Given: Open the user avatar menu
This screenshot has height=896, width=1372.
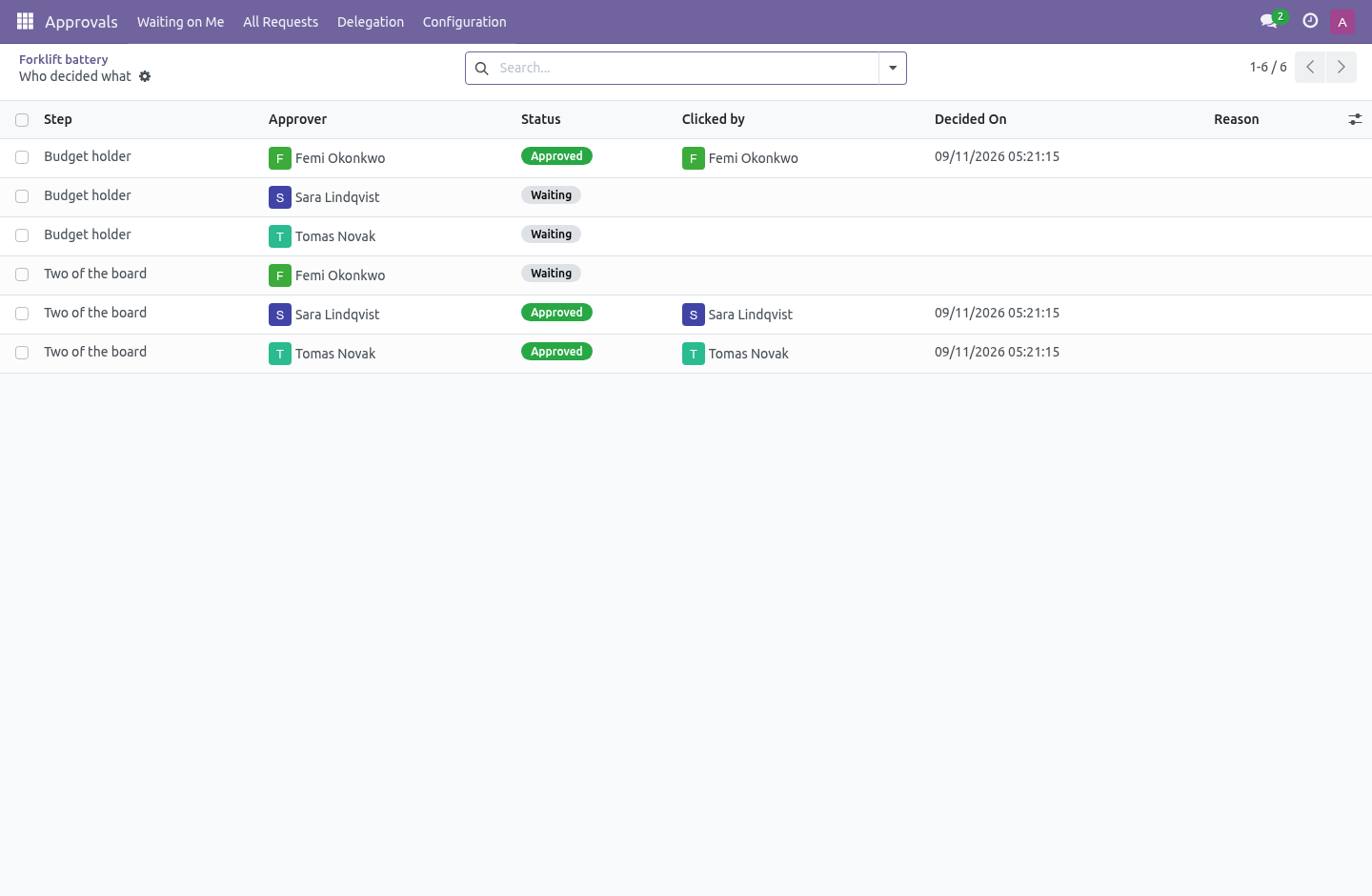Looking at the screenshot, I should coord(1342,22).
